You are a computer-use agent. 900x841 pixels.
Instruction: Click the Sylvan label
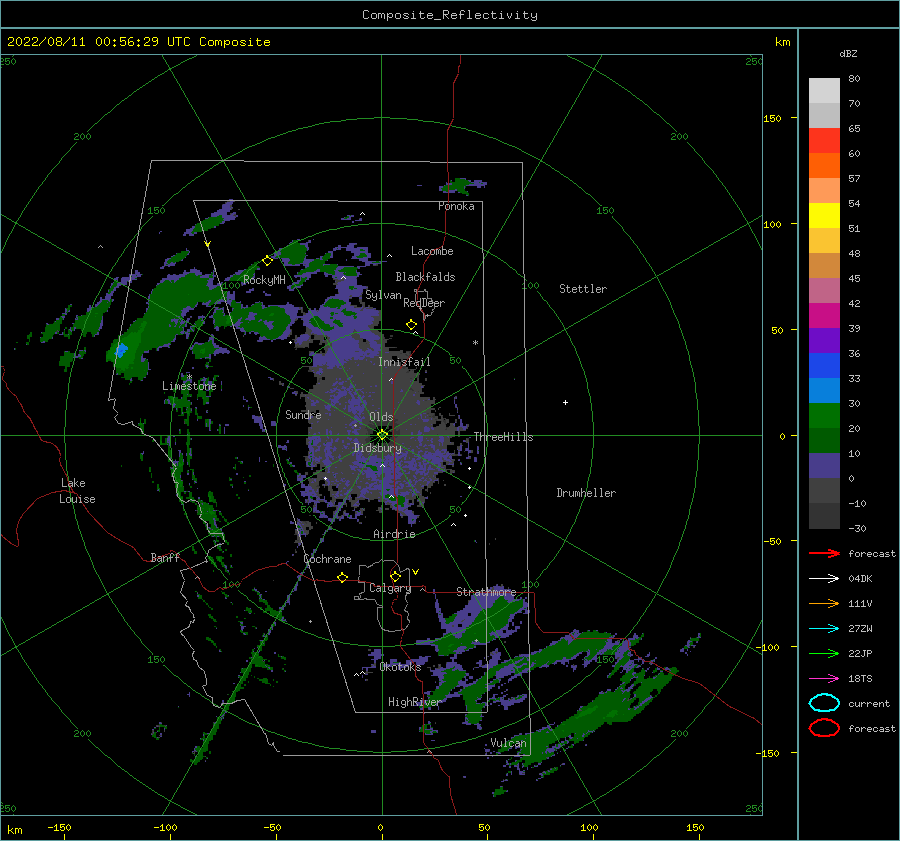click(383, 295)
